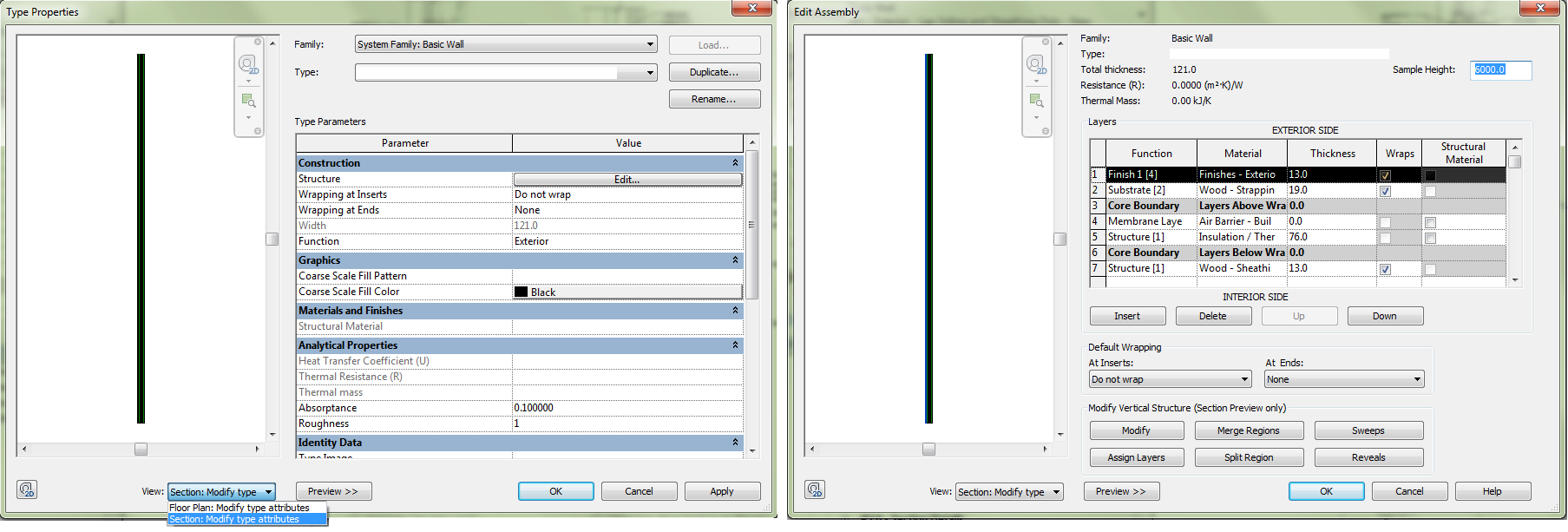Image resolution: width=1568 pixels, height=532 pixels.
Task: Click the layers table vertical scrollbar thumb
Action: pyautogui.click(x=1514, y=161)
